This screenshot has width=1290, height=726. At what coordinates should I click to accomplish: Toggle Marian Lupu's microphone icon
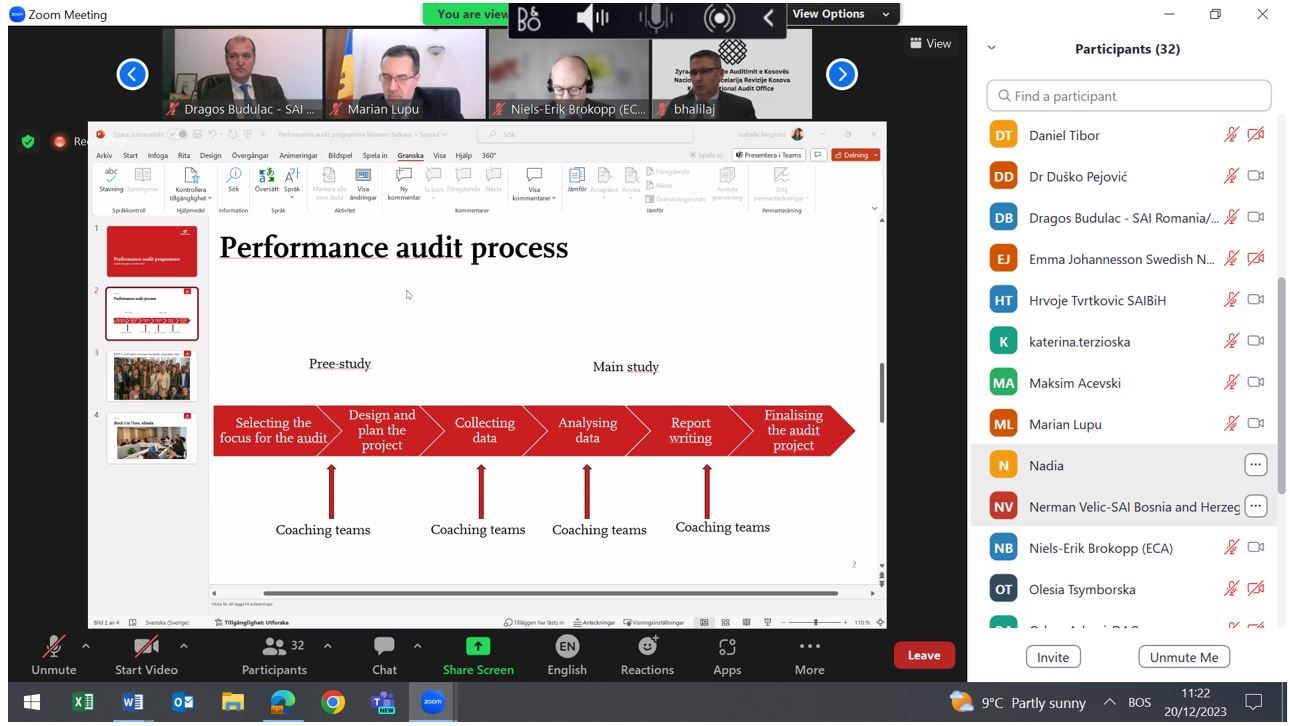tap(1231, 424)
